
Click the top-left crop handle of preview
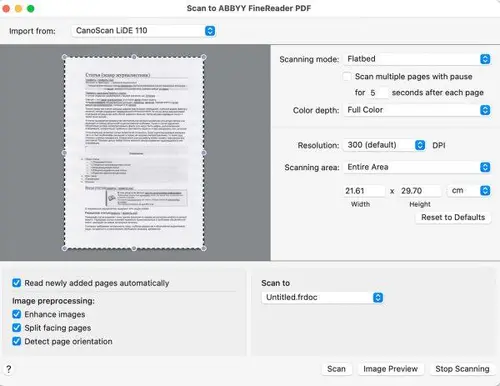[x=65, y=57]
